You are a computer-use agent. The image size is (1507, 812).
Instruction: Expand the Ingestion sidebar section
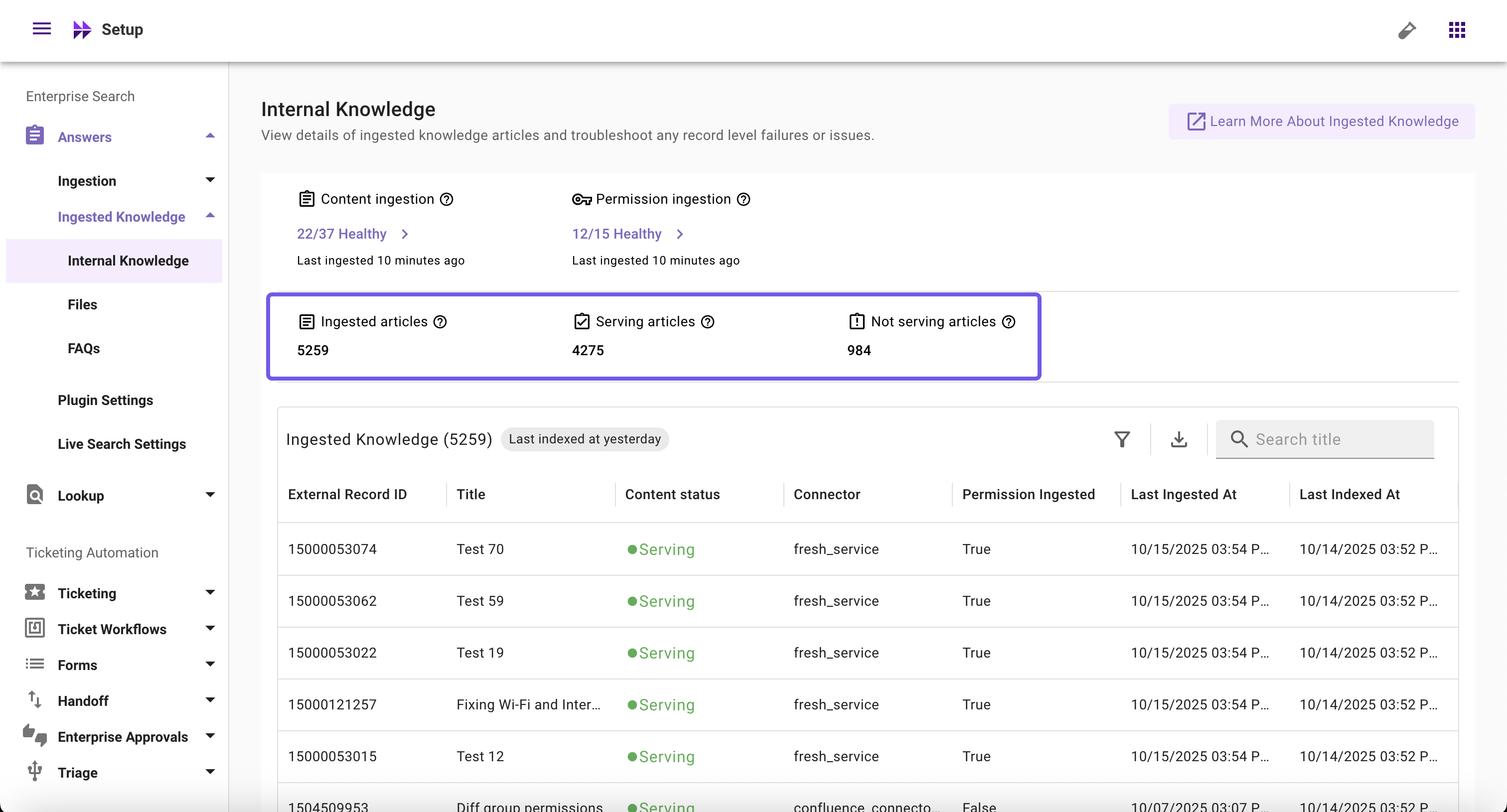pos(210,180)
